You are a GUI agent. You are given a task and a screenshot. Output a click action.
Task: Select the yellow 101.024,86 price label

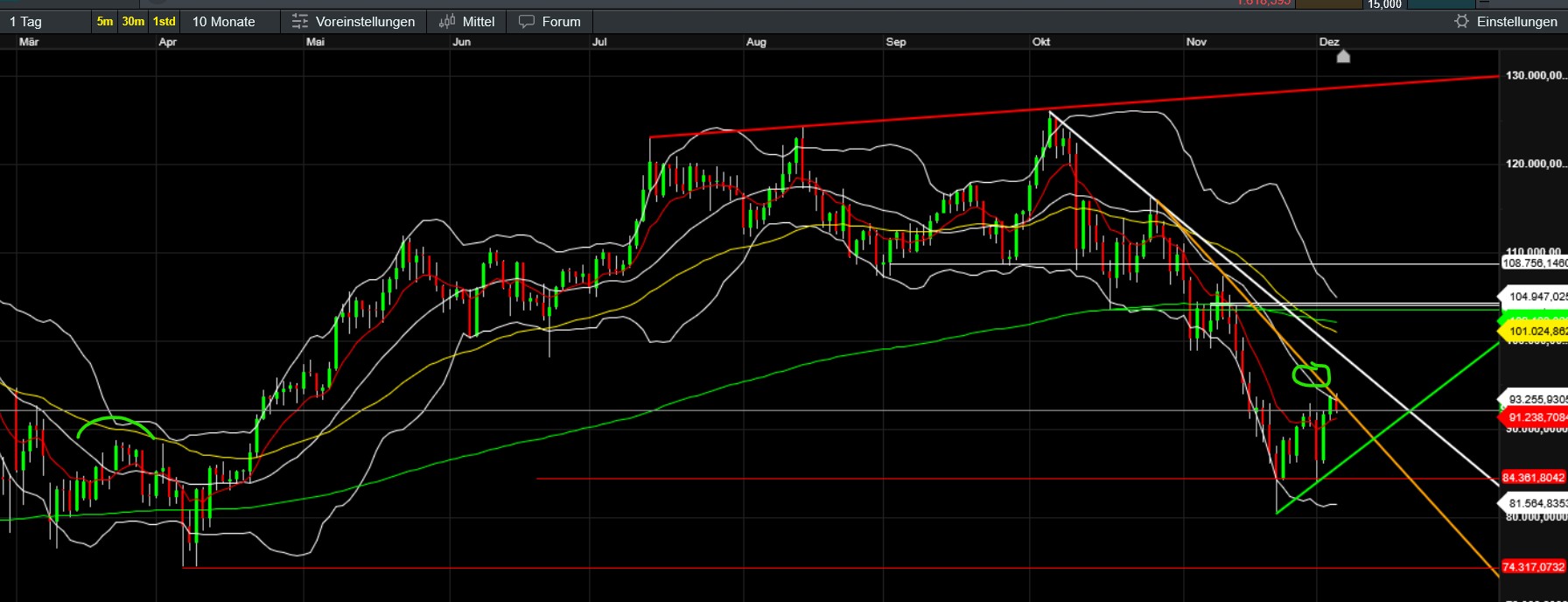(1534, 331)
